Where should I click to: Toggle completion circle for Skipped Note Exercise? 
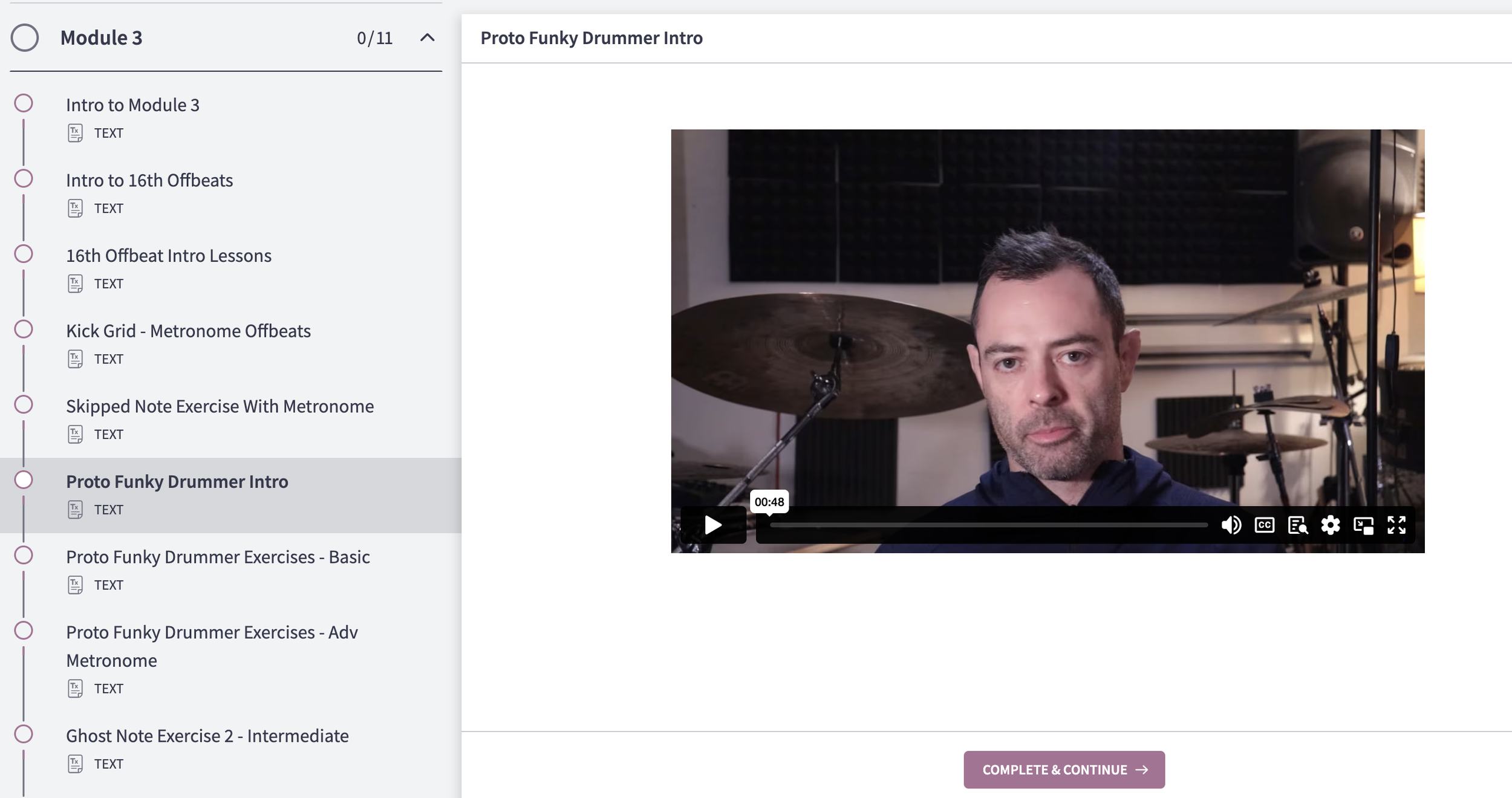tap(24, 404)
